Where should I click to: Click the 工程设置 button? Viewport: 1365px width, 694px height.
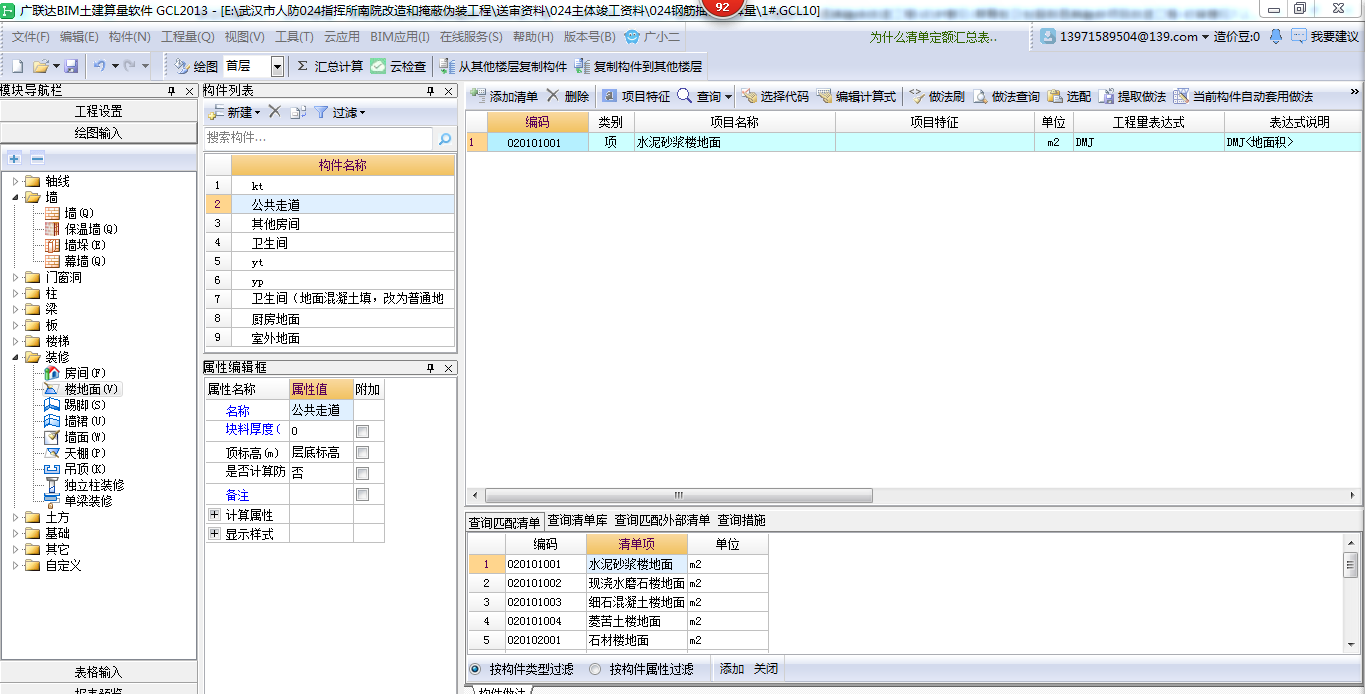(x=99, y=111)
